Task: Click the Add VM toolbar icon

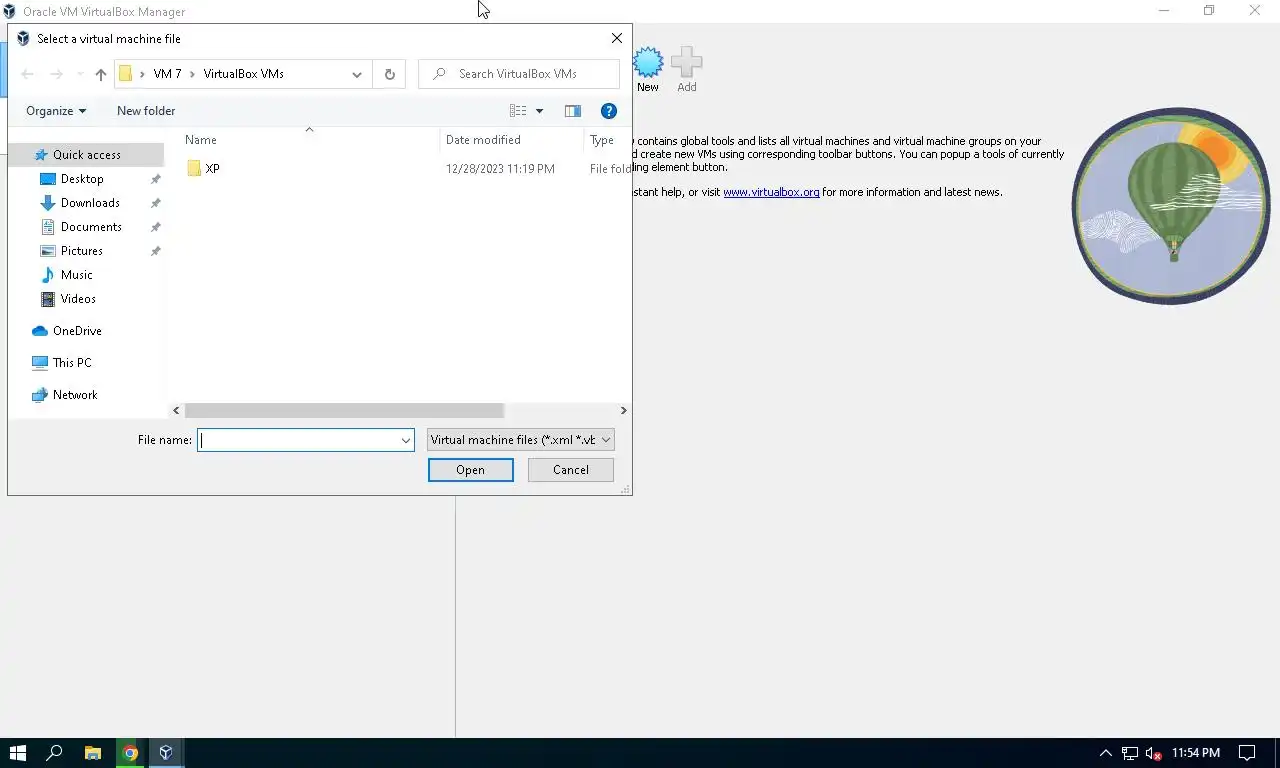Action: [x=686, y=69]
